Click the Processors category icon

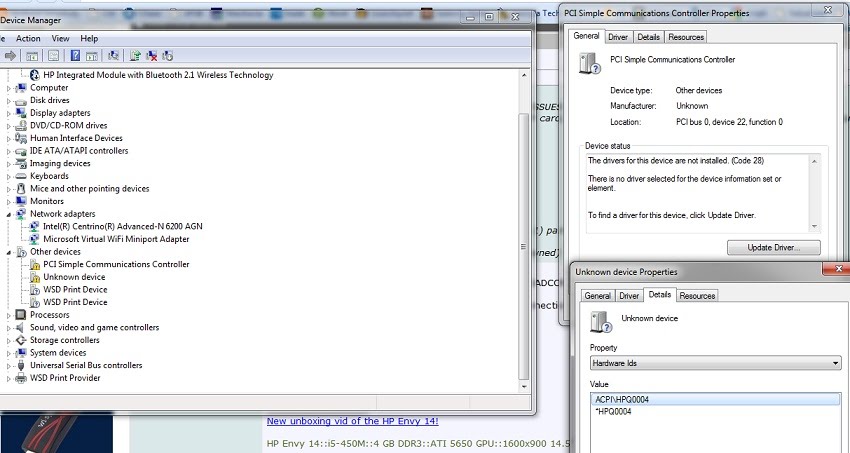(21, 315)
